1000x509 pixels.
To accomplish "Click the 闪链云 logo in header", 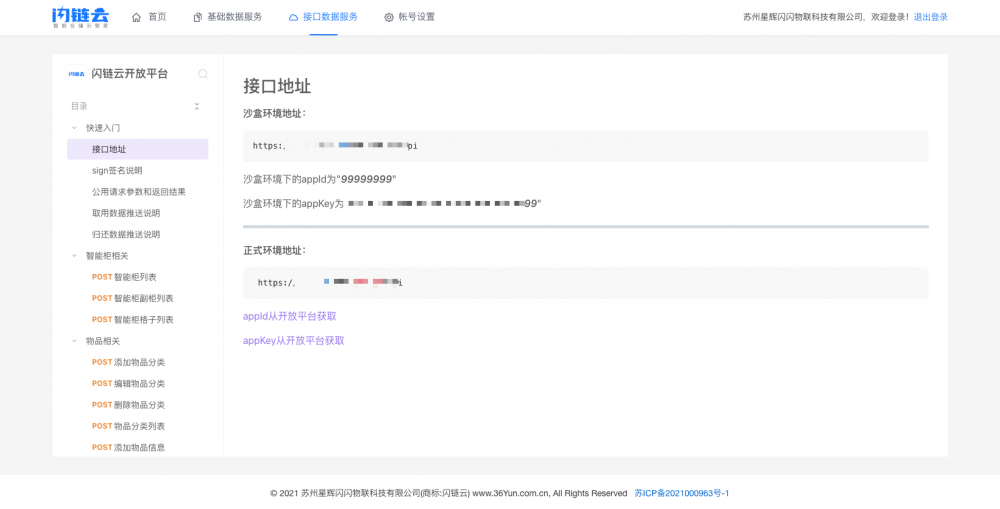I will tap(80, 17).
